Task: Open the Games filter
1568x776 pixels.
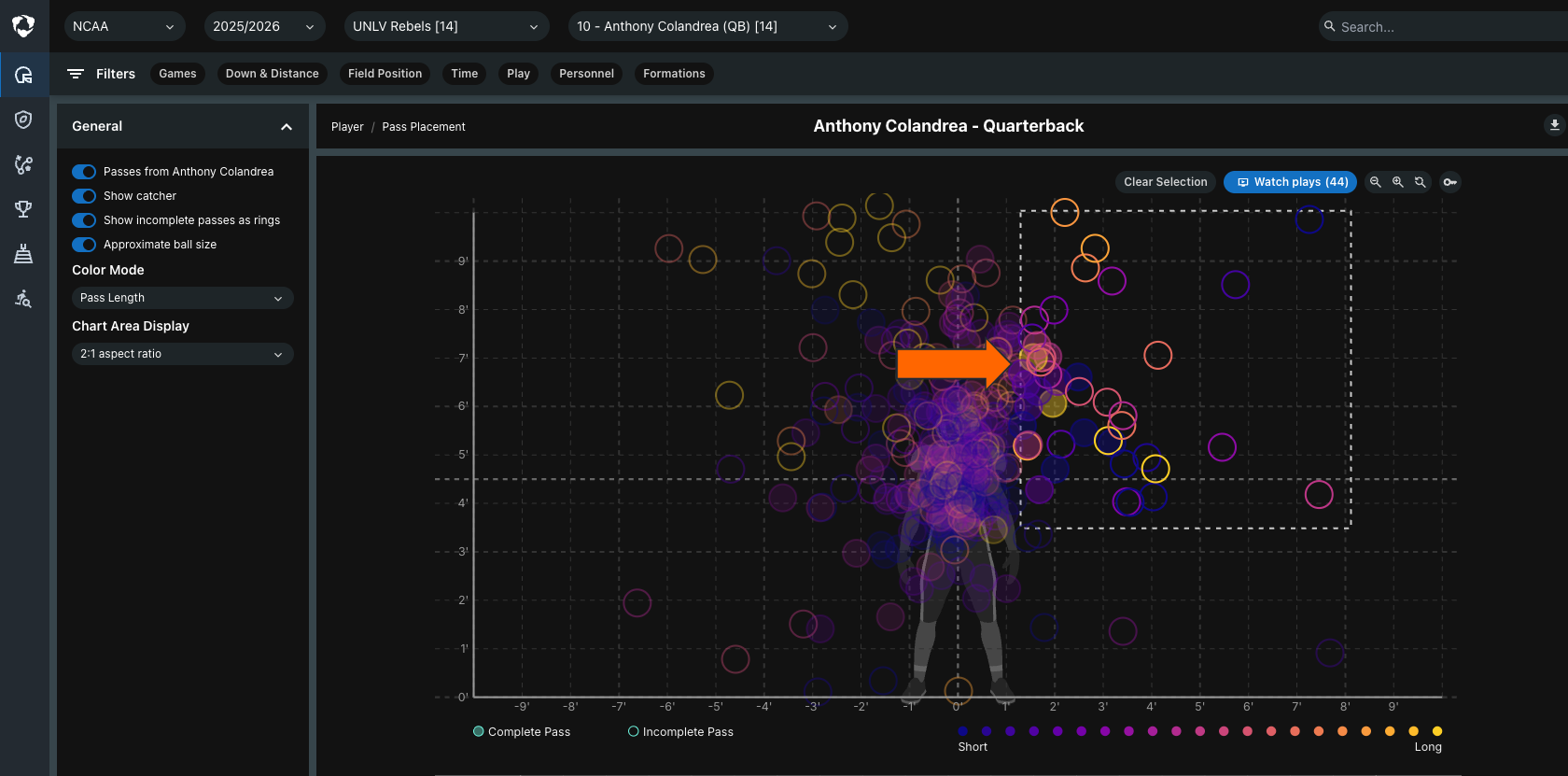Action: pos(177,74)
